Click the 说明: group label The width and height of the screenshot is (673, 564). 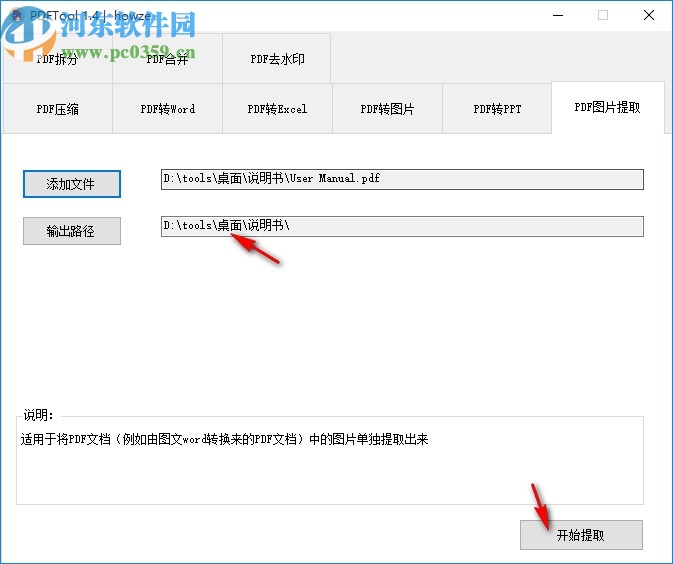38,415
